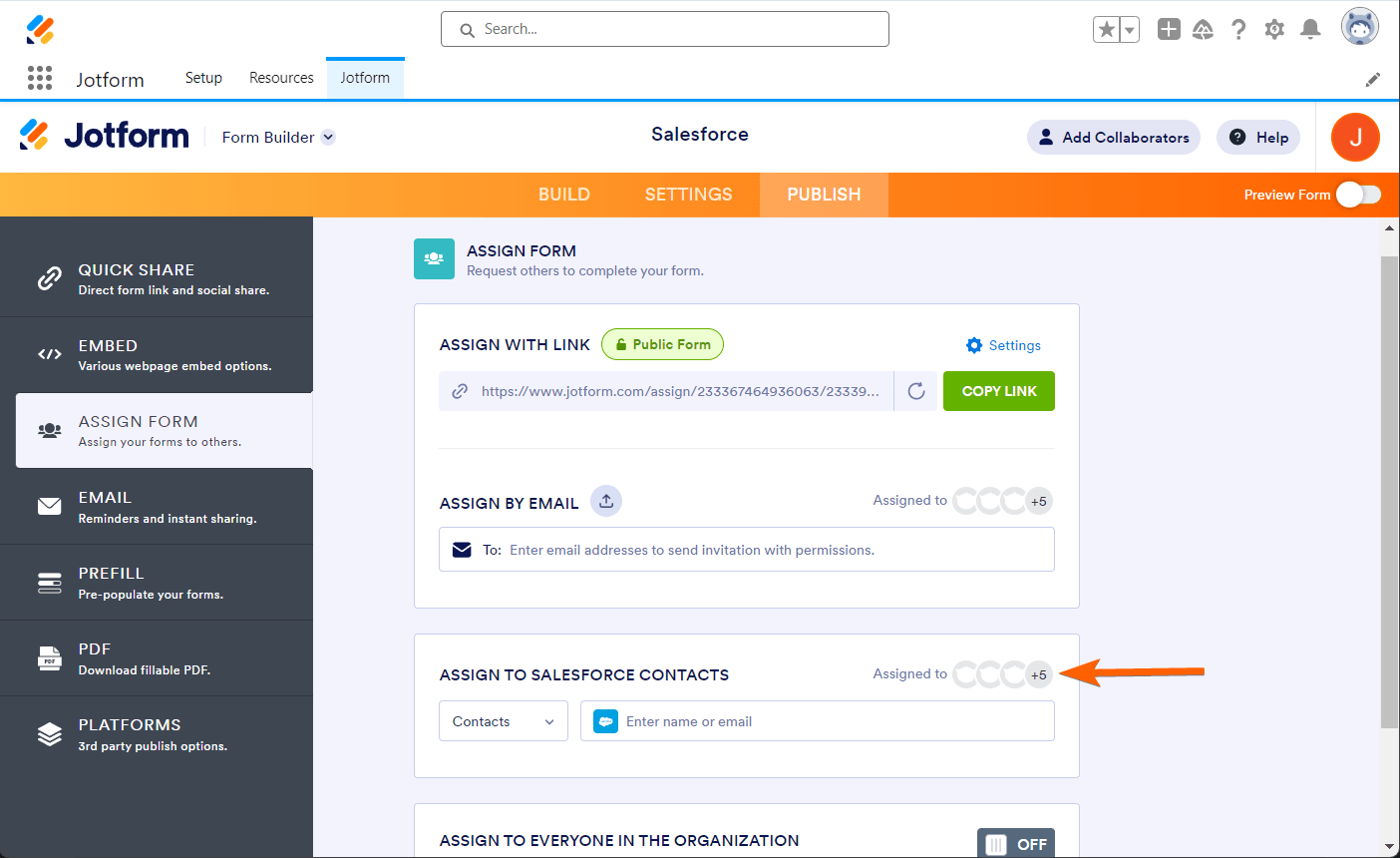Expand the Contacts dropdown
The width and height of the screenshot is (1400, 858).
pyautogui.click(x=504, y=721)
